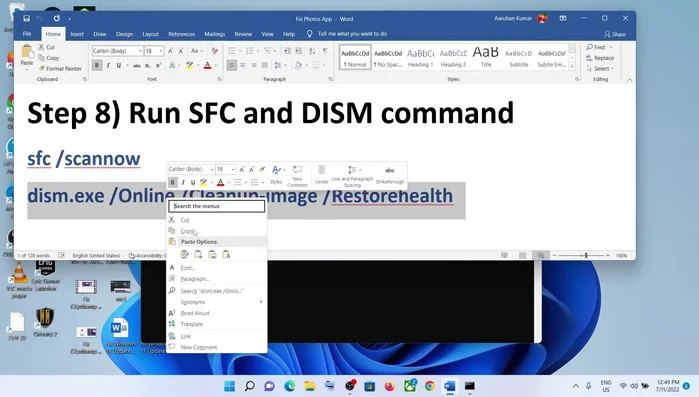Toggle Italic in the ribbon Font group
The image size is (699, 397).
[108, 65]
